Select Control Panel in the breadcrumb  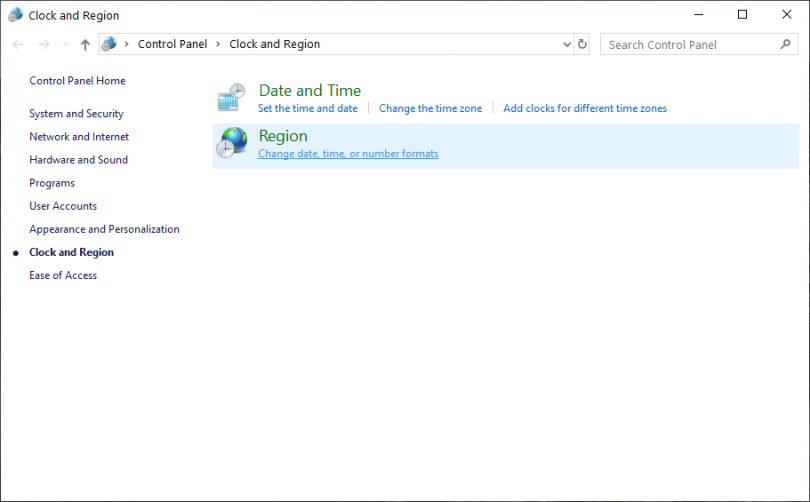coord(173,44)
